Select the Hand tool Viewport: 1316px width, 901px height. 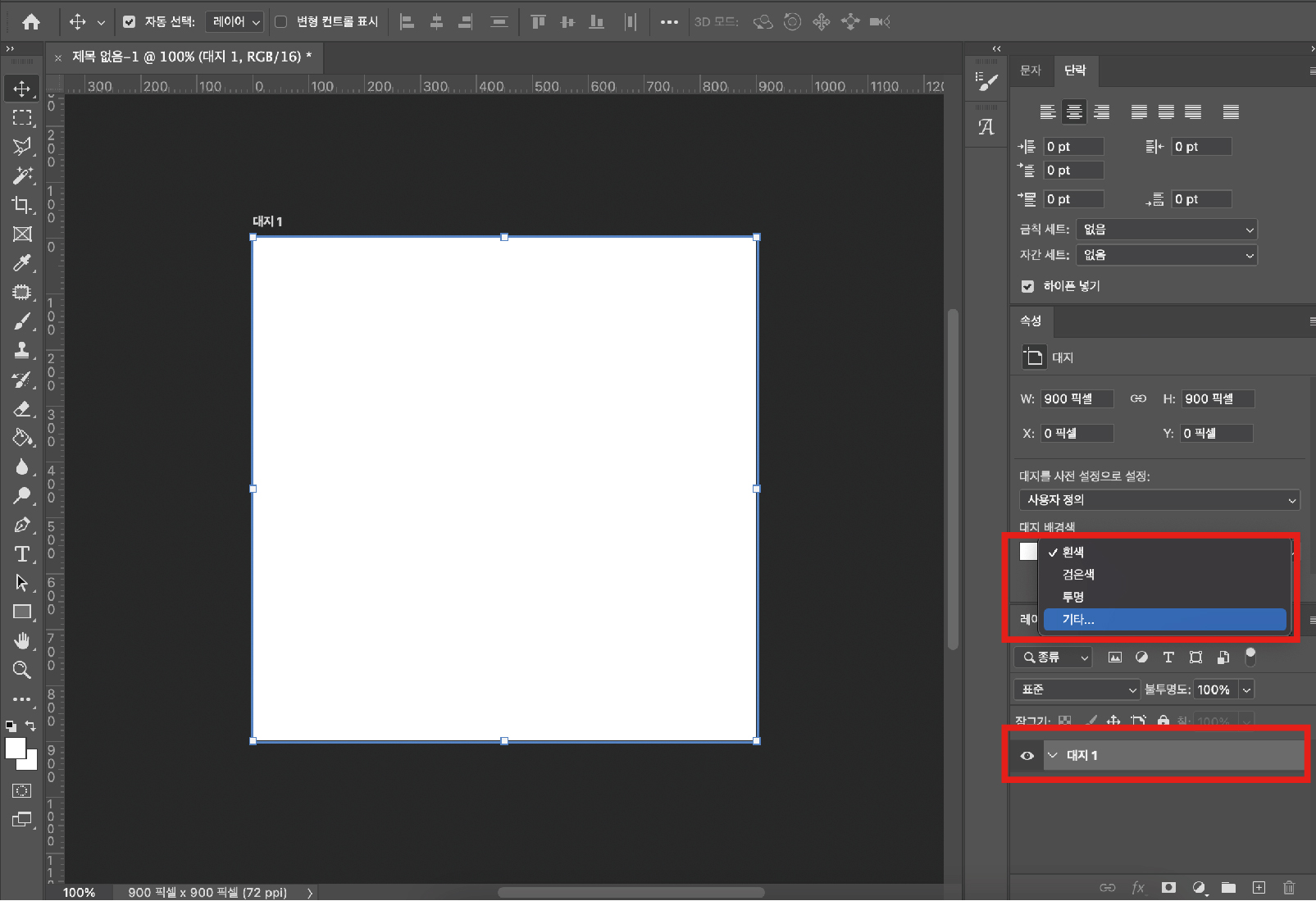22,641
